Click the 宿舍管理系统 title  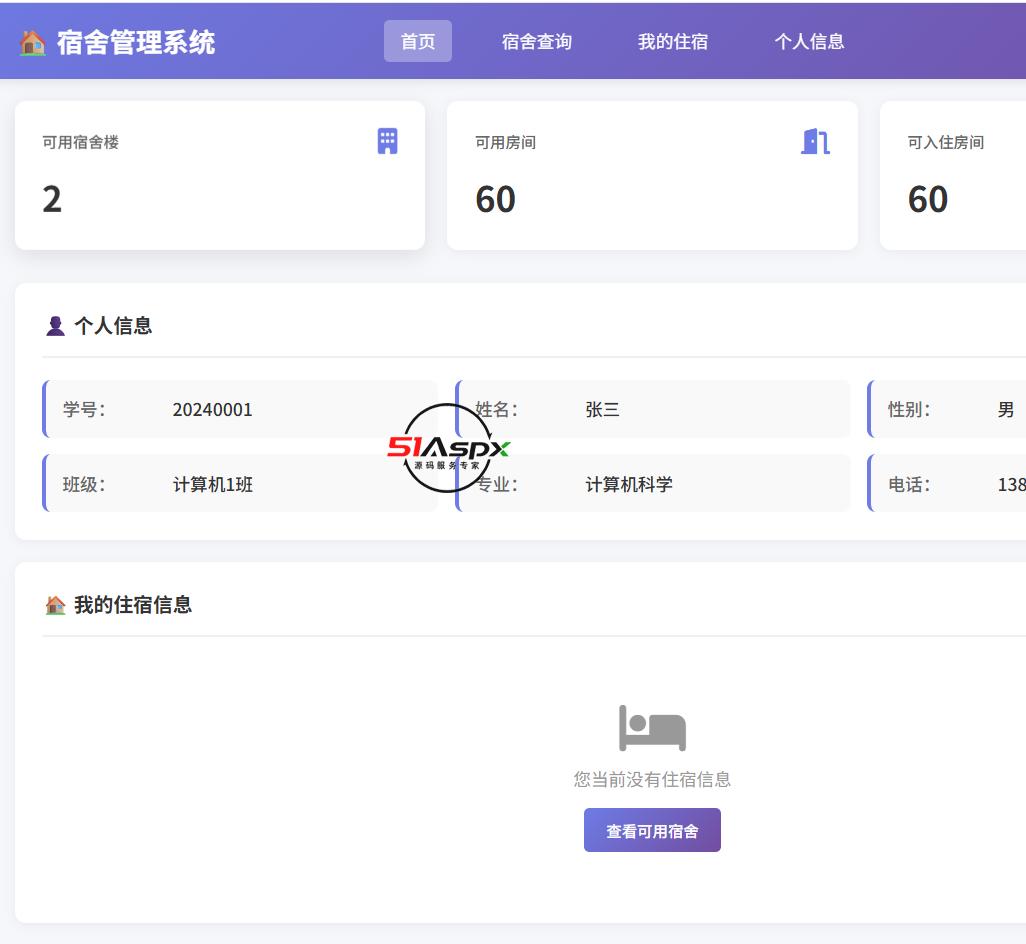136,43
